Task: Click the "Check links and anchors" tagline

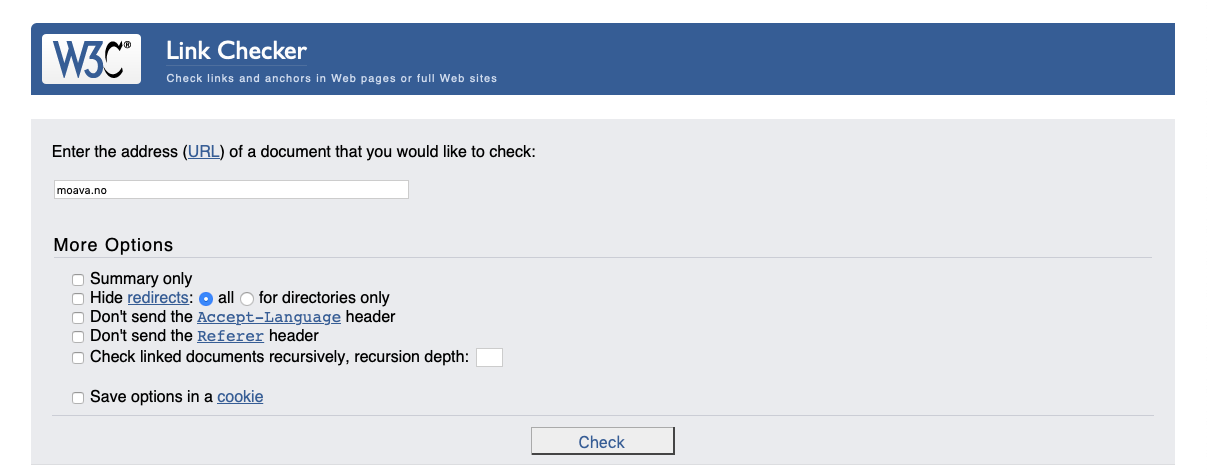Action: pyautogui.click(x=331, y=78)
